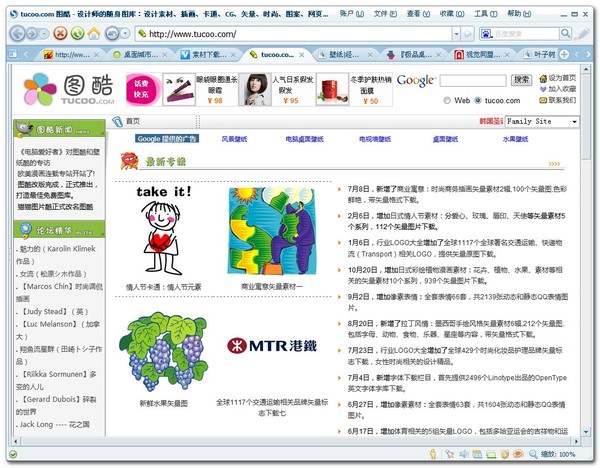The height and width of the screenshot is (468, 600).
Task: Click the 搜索 button next to Google box
Action: click(x=521, y=80)
